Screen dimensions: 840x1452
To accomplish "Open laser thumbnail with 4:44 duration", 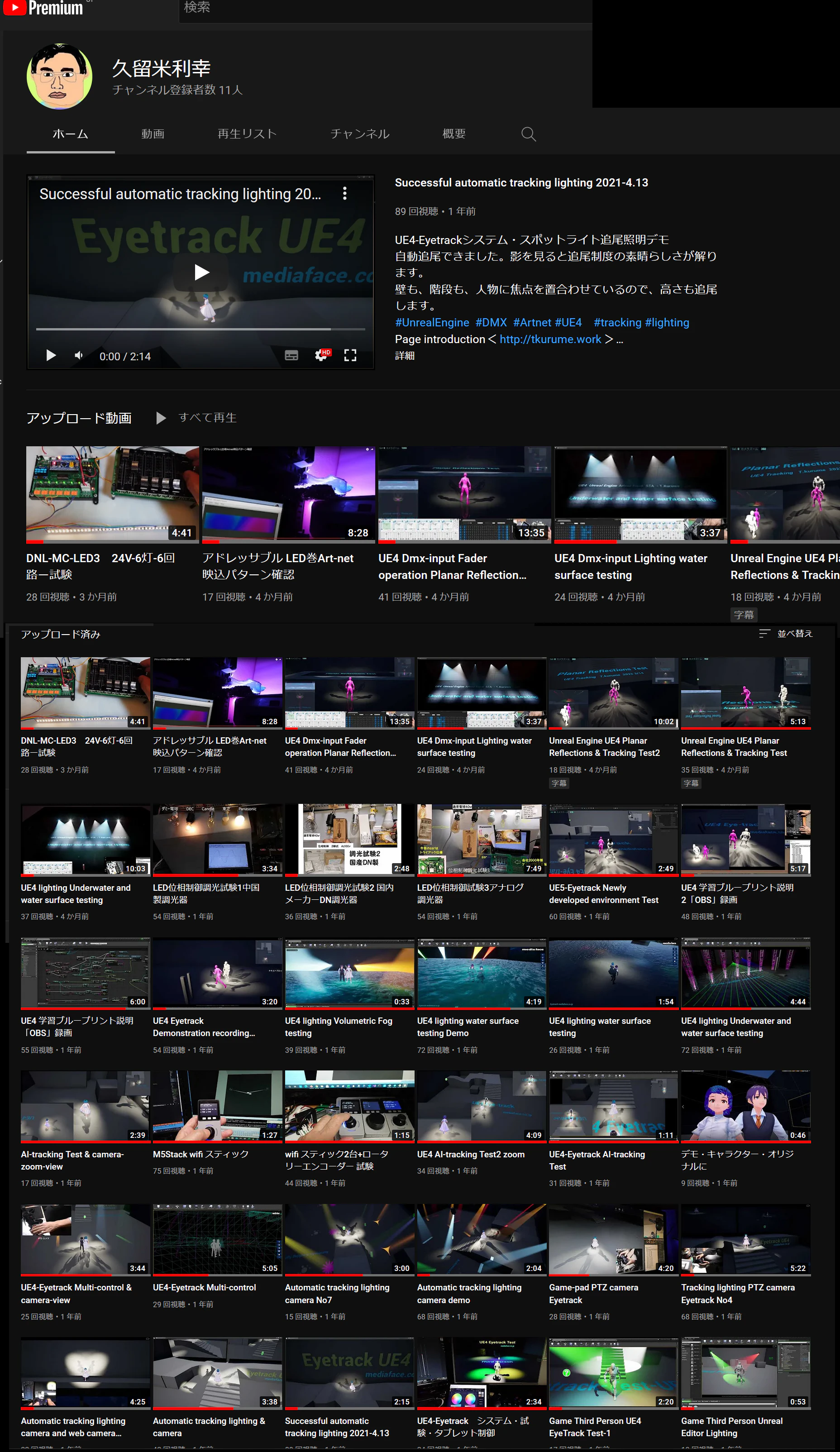I will click(x=745, y=973).
